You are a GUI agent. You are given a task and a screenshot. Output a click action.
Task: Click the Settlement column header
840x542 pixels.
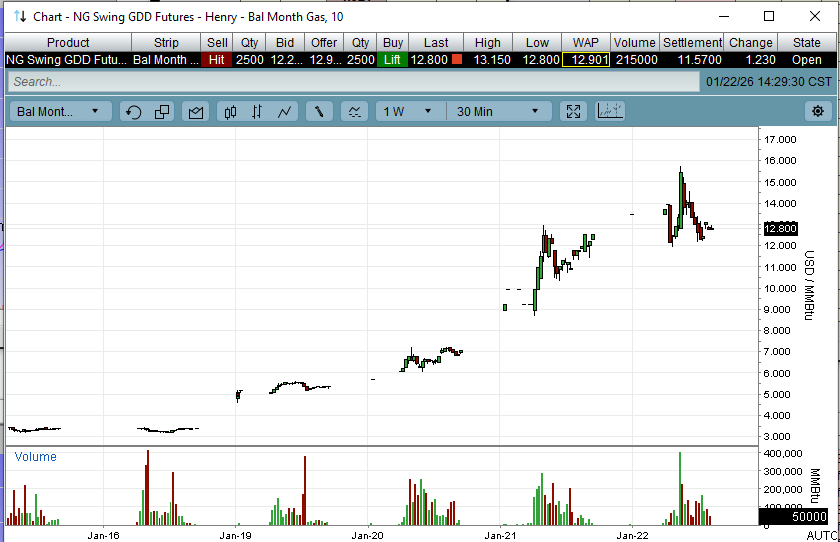pyautogui.click(x=692, y=42)
